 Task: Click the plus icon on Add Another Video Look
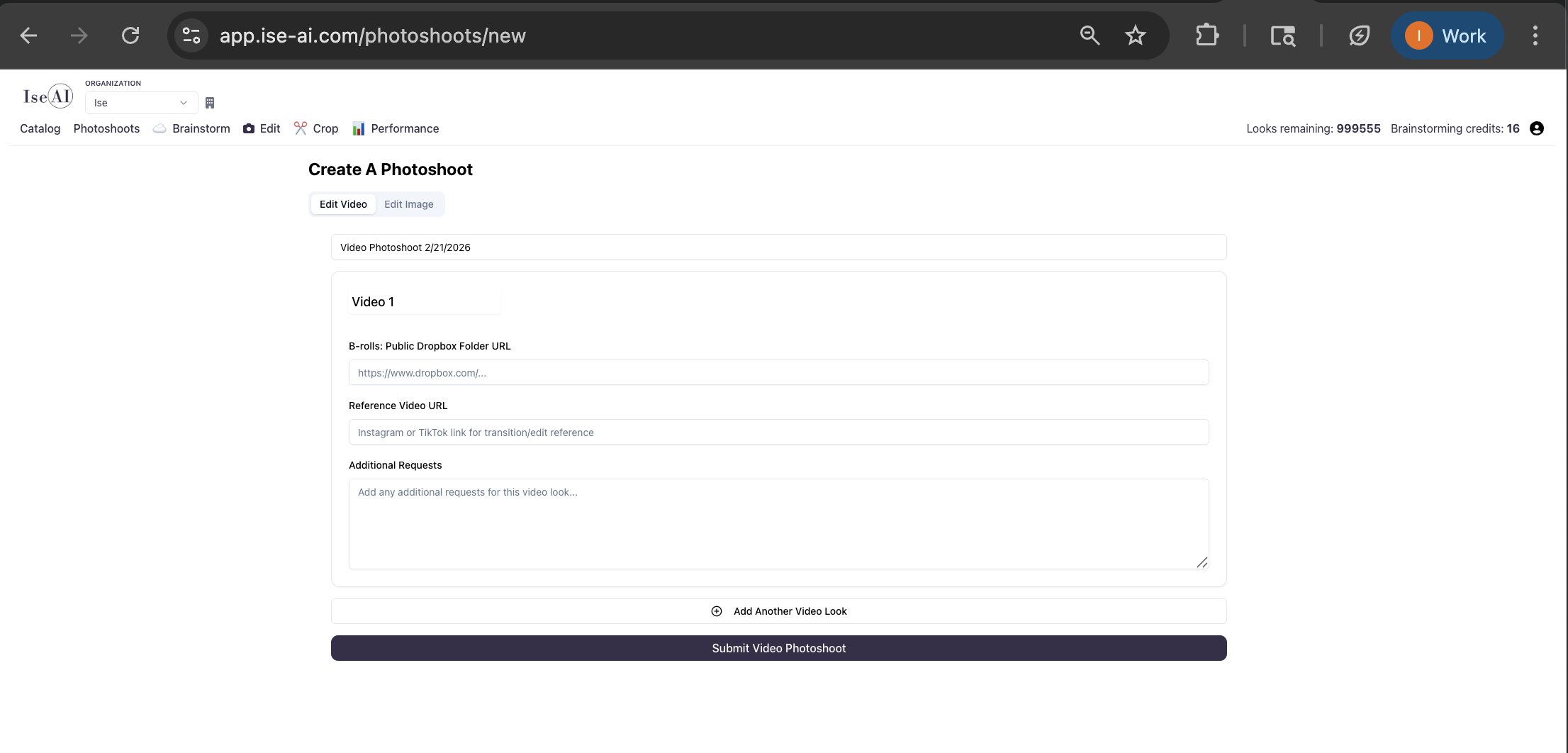[x=716, y=610]
